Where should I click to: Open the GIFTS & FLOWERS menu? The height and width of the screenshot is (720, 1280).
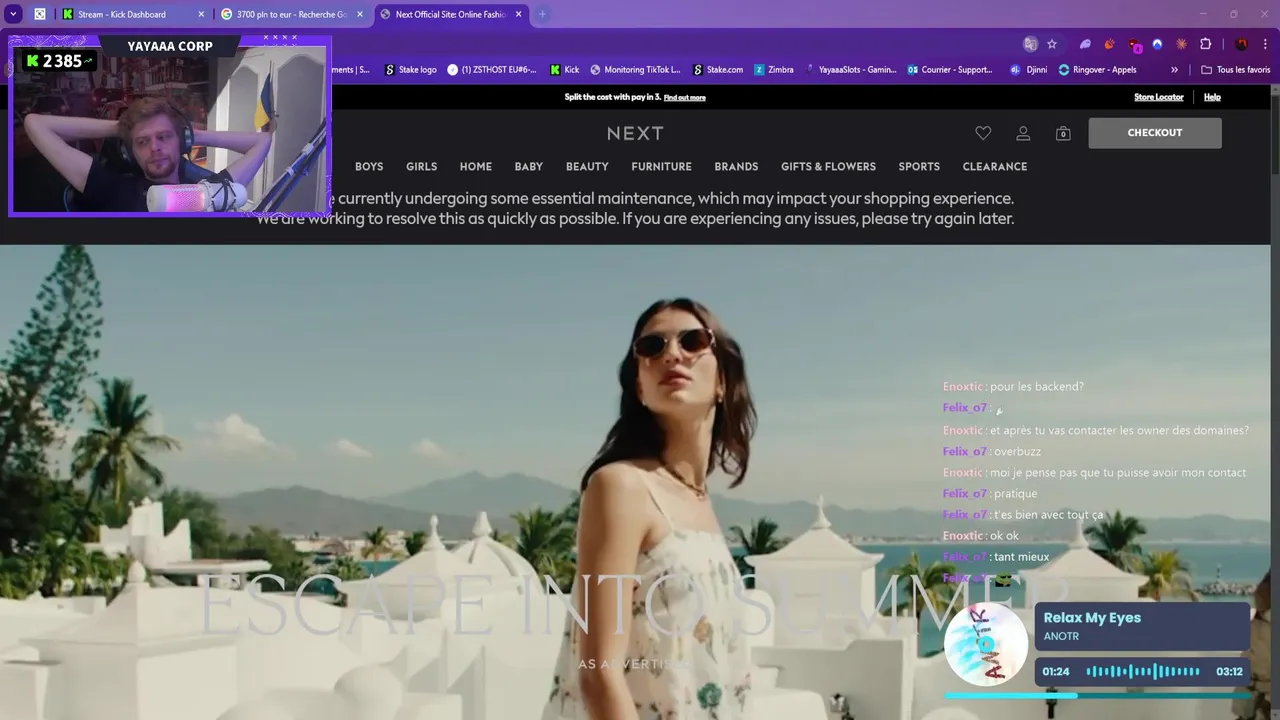pyautogui.click(x=828, y=167)
